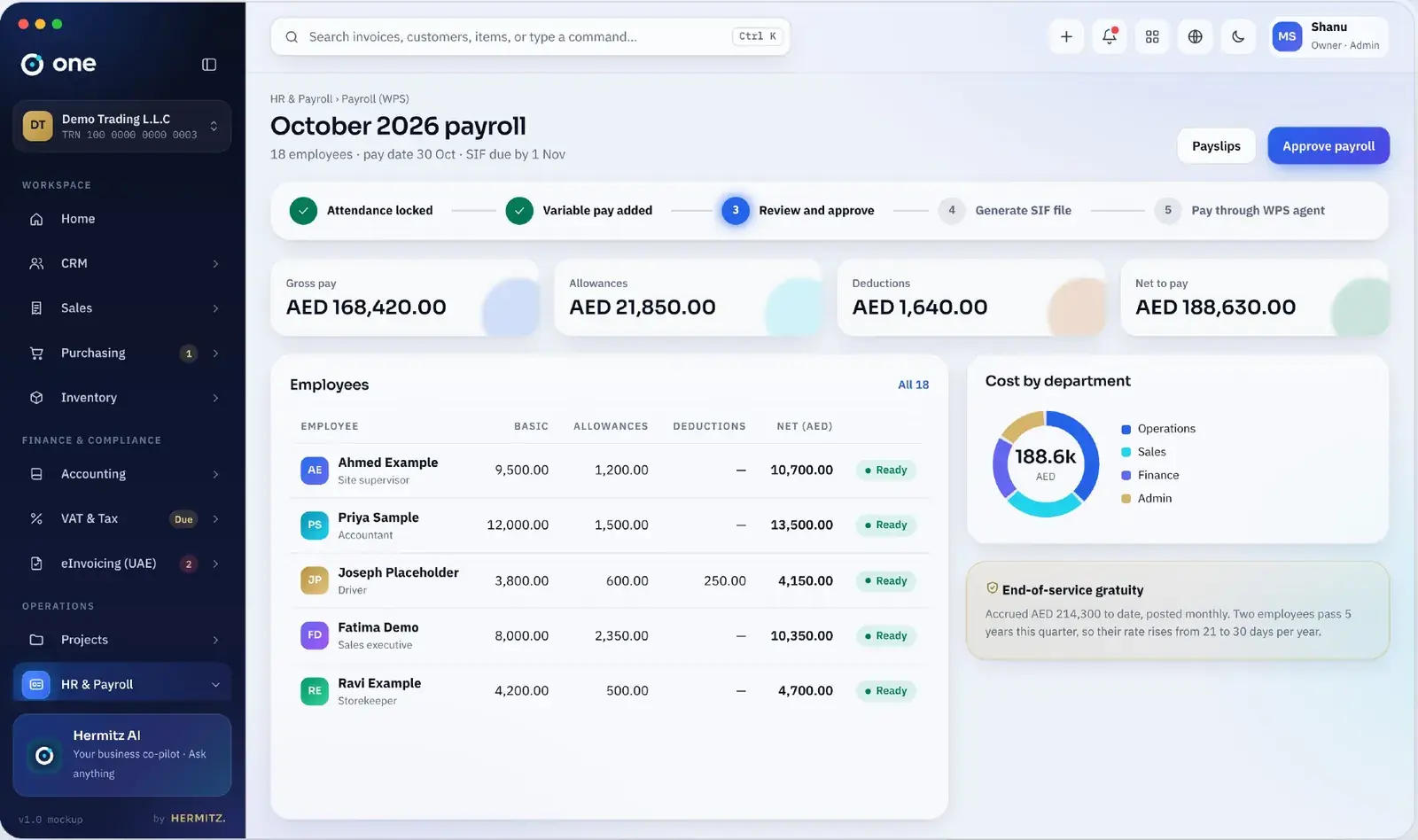
Task: Click the Inventory box icon
Action: (x=36, y=398)
